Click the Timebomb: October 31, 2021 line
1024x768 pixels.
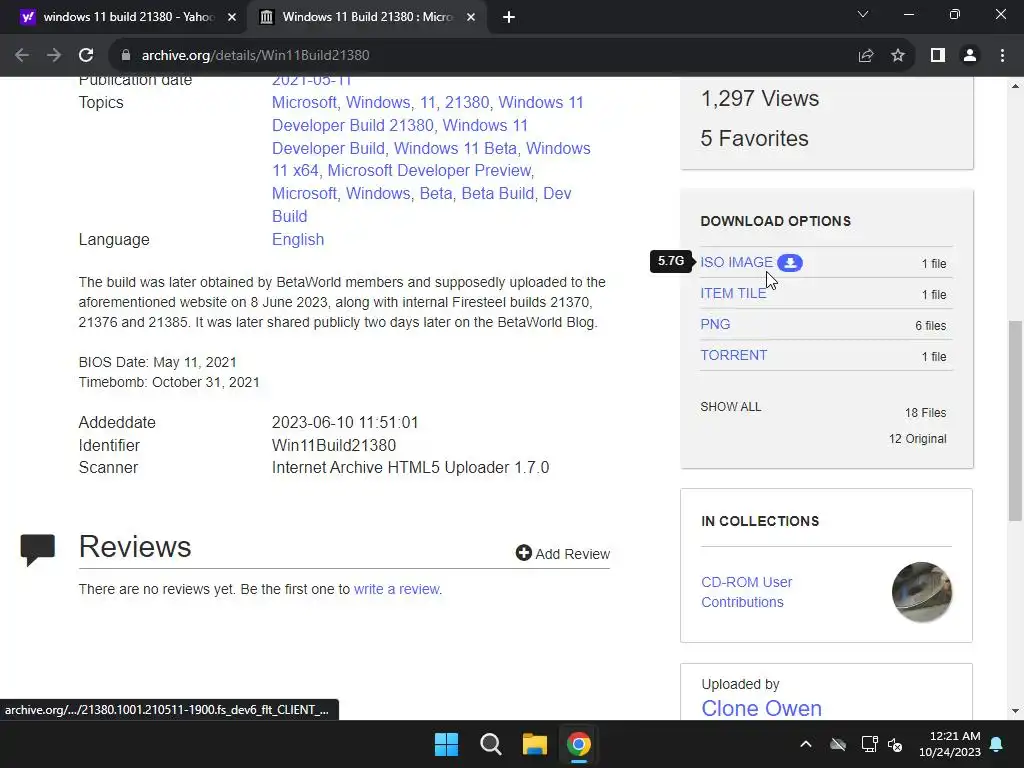click(168, 382)
